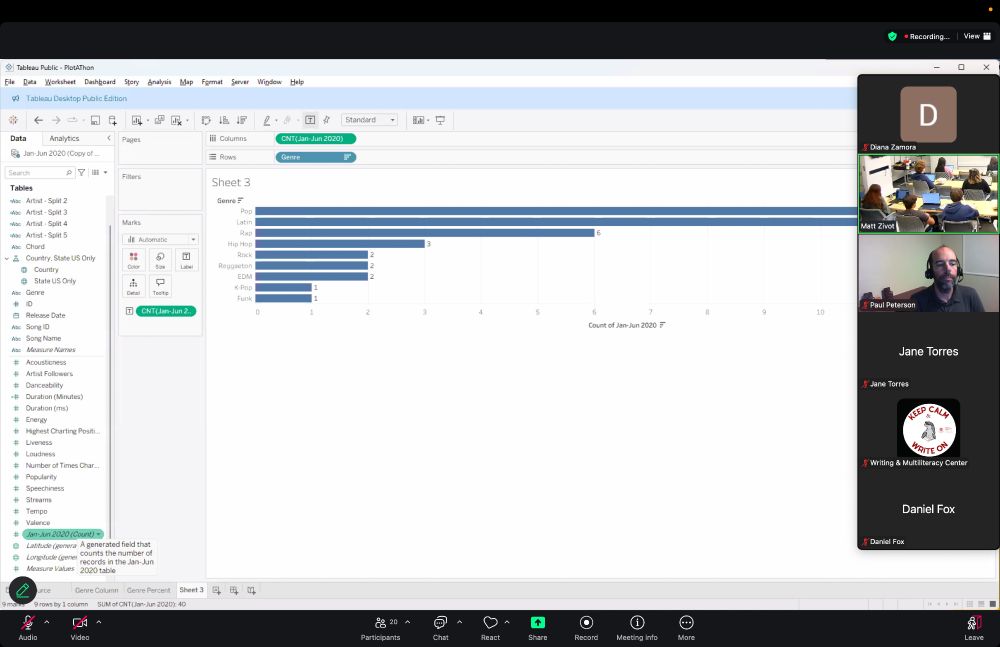Screen dimensions: 1000x647
Task: Click the Redo forward arrow in toolbar
Action: (x=56, y=120)
